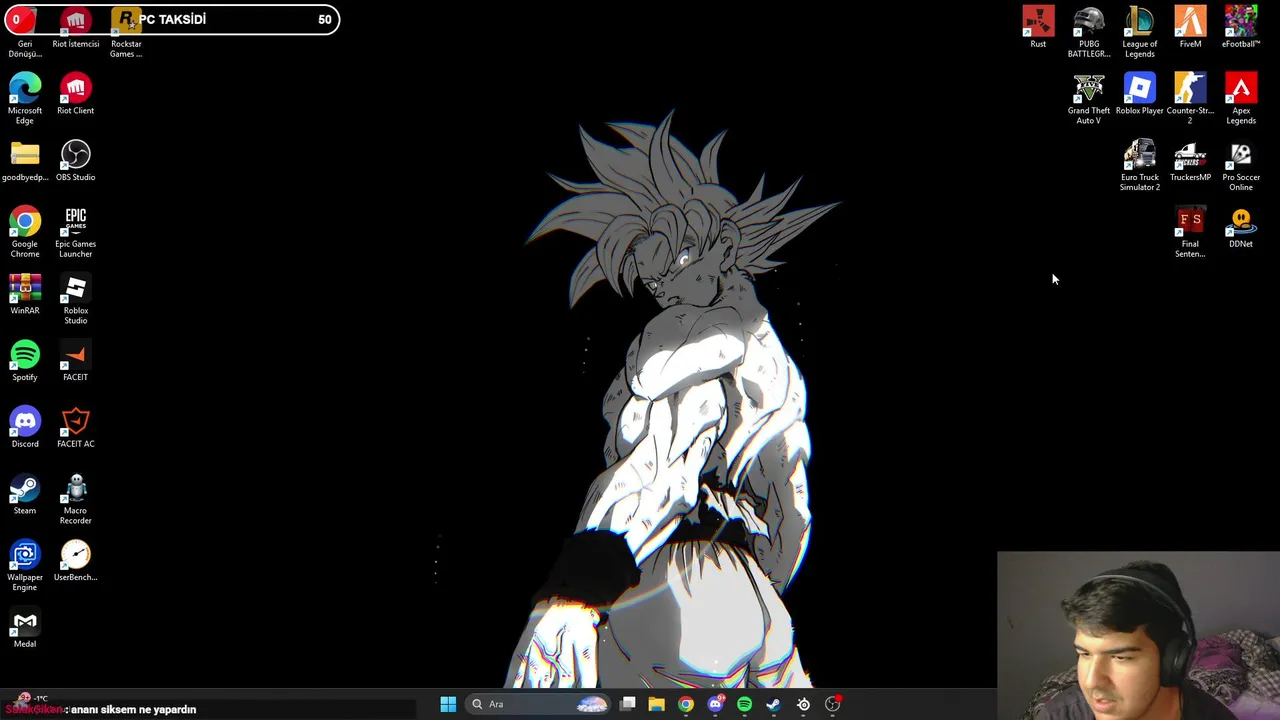The width and height of the screenshot is (1280, 720).
Task: Select the goodbyedp folder icon
Action: (x=25, y=160)
